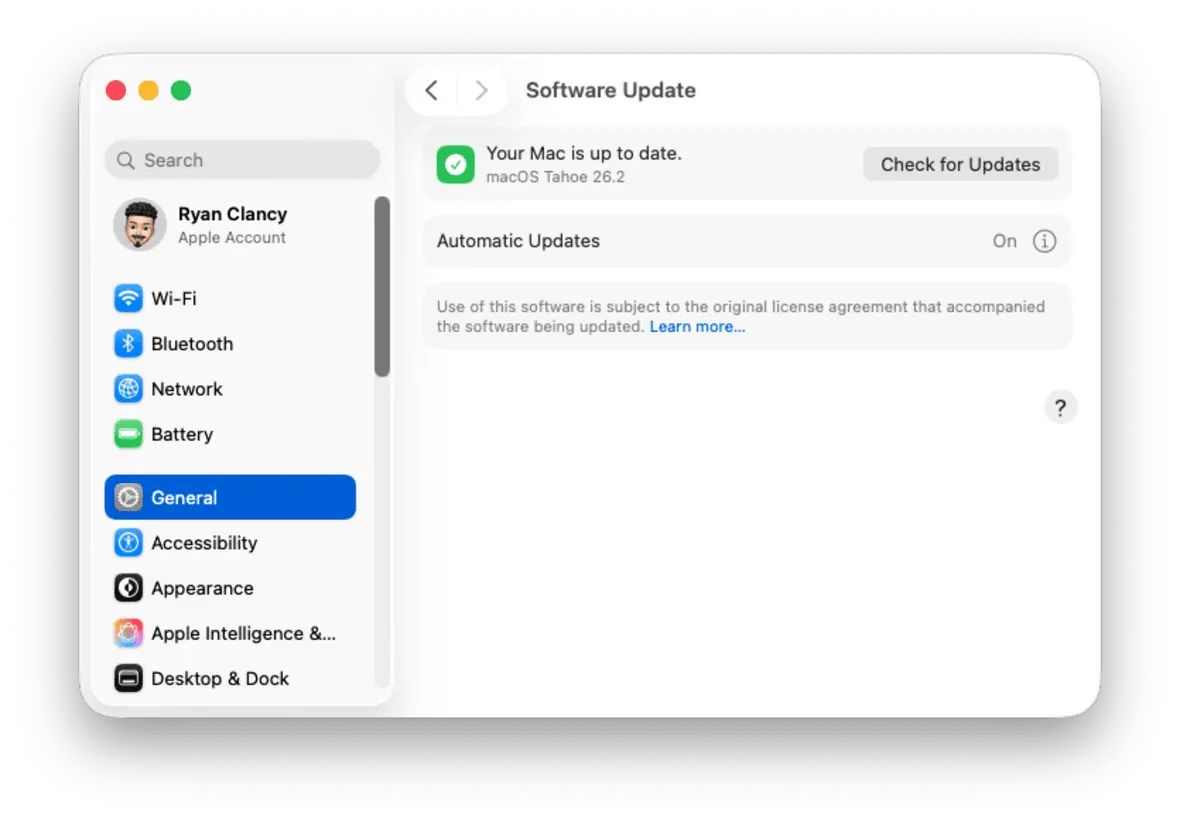Viewport: 1180px width, 822px height.
Task: Select the General section in the sidebar
Action: 184,497
